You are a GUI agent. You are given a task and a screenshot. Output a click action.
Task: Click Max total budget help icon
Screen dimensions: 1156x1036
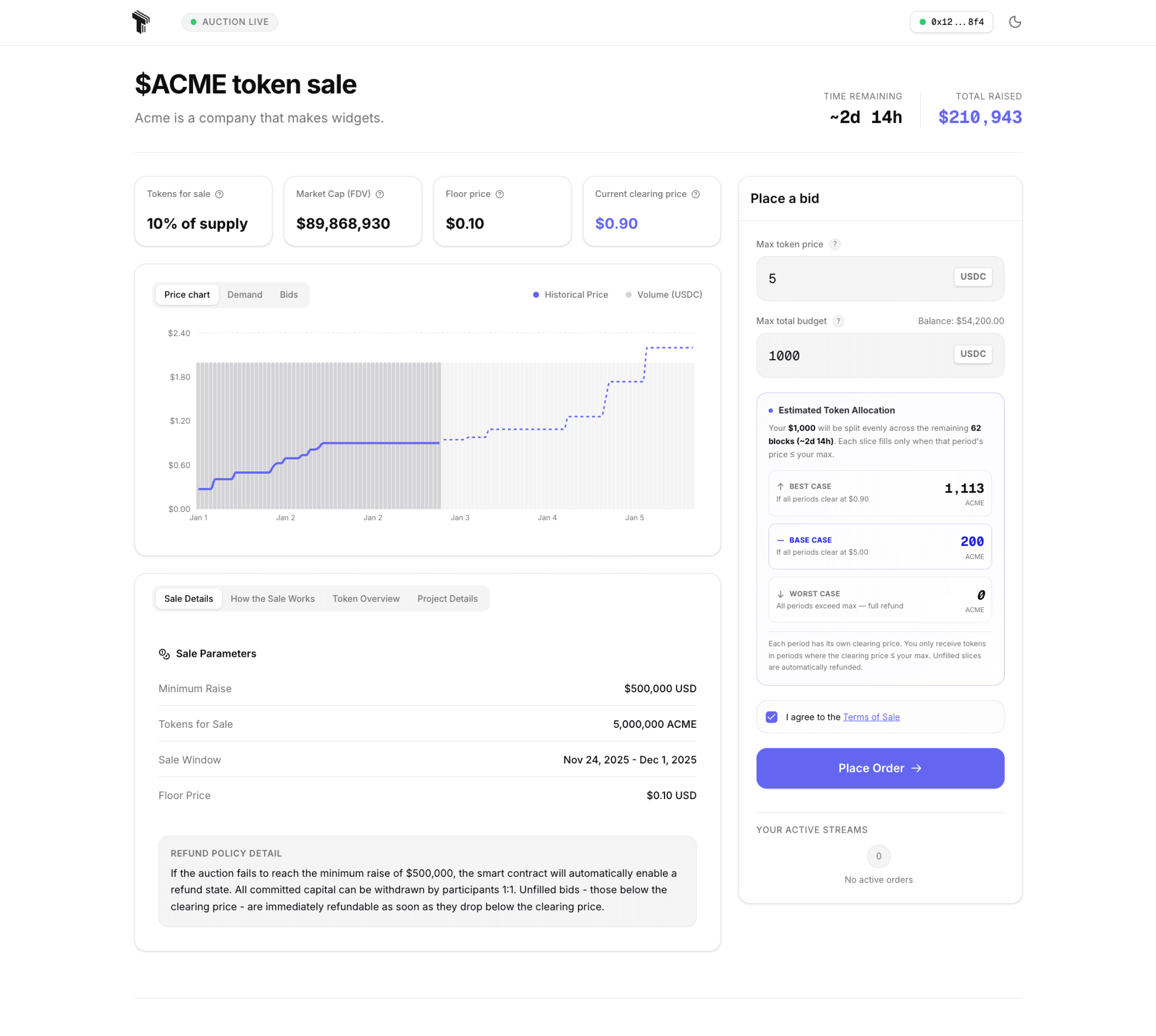838,321
